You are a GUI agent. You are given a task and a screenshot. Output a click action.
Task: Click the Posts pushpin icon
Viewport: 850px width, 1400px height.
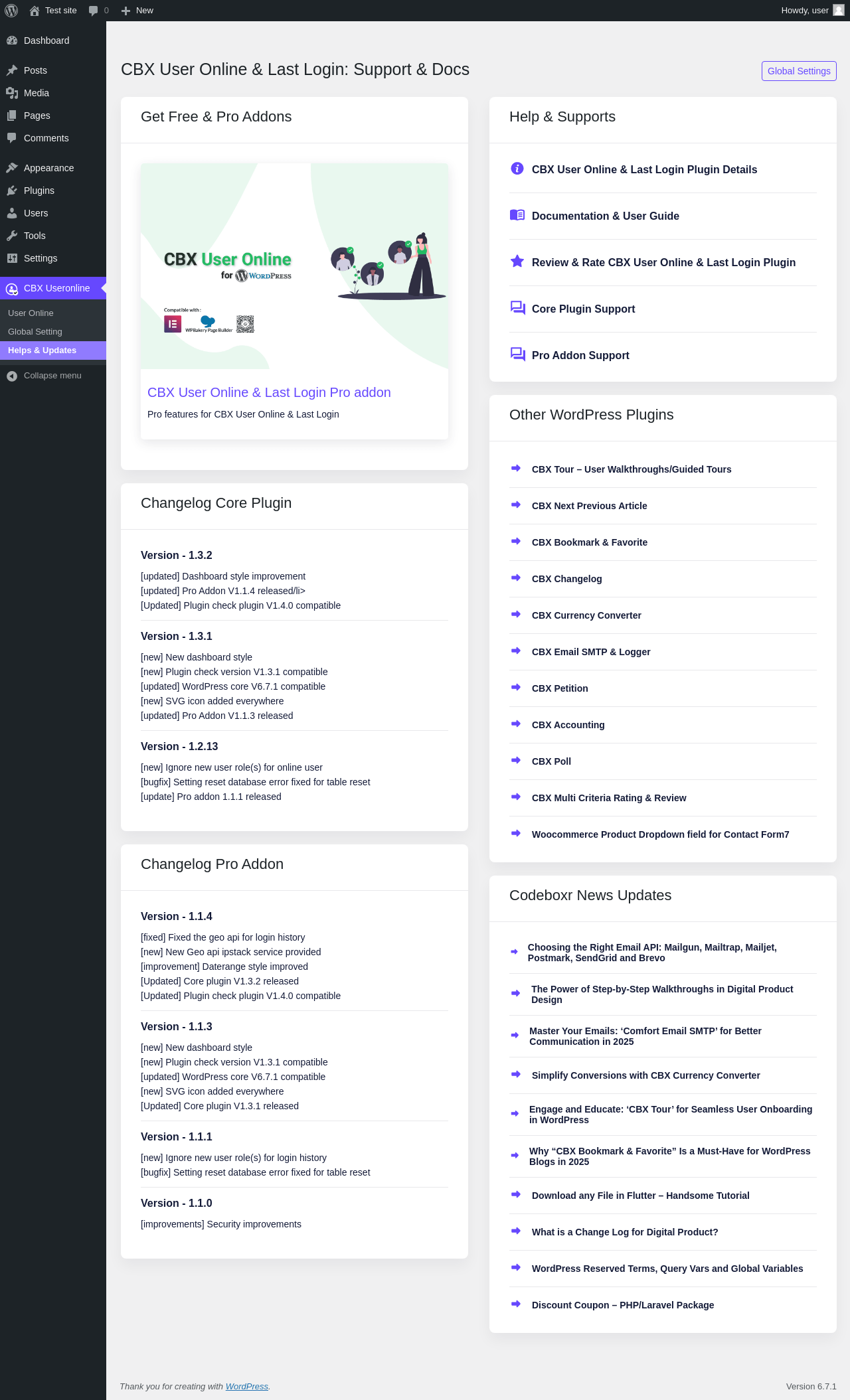click(x=12, y=70)
